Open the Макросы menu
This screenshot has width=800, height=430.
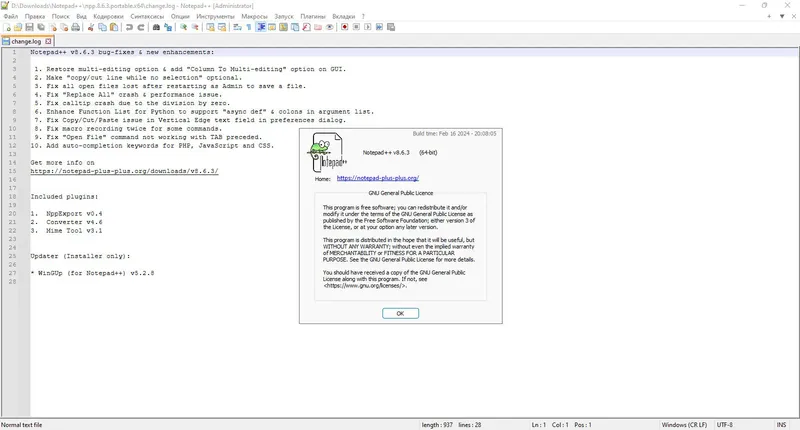click(x=254, y=16)
